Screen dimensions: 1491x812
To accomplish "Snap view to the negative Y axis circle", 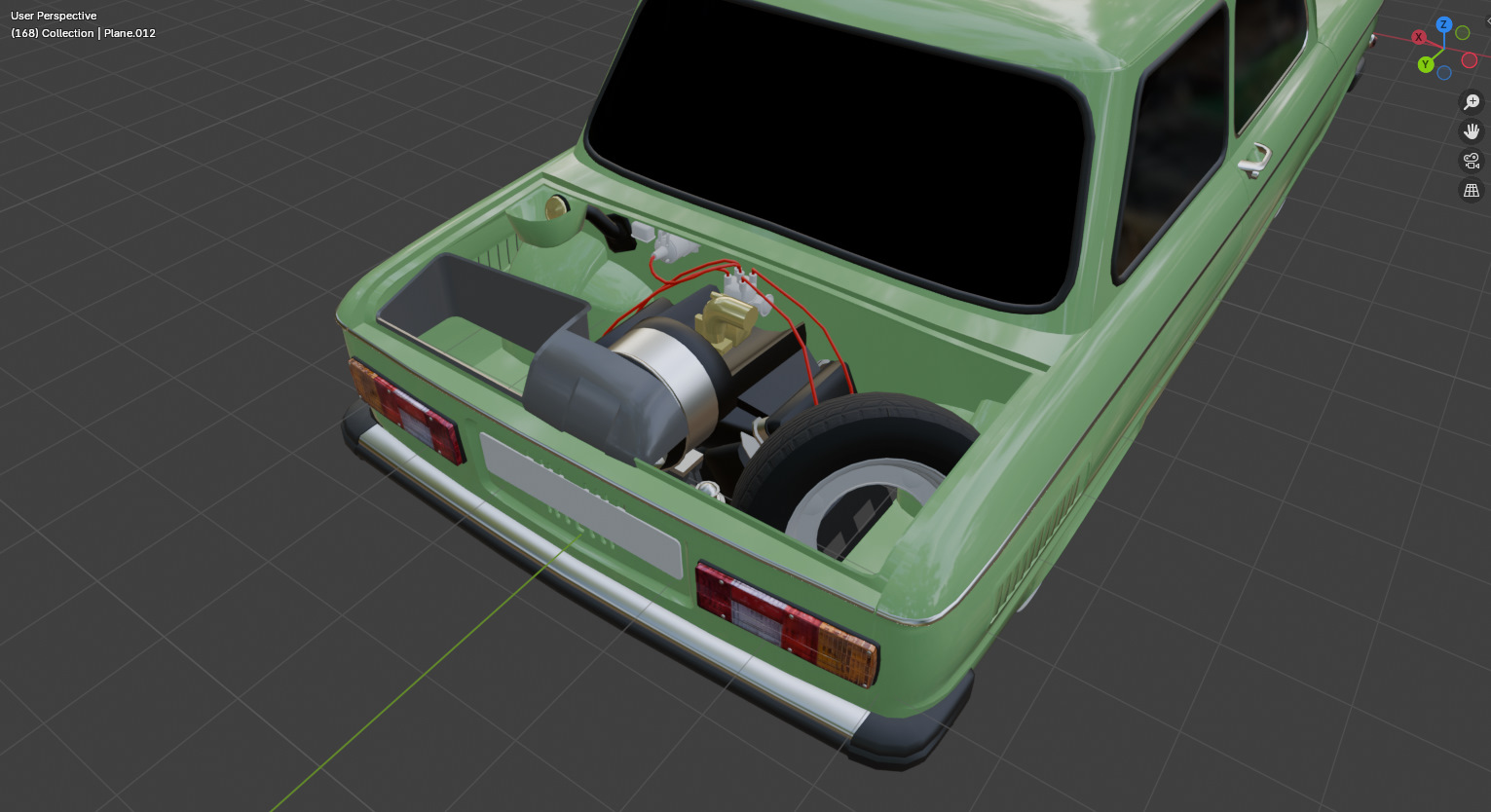I will (x=1463, y=32).
